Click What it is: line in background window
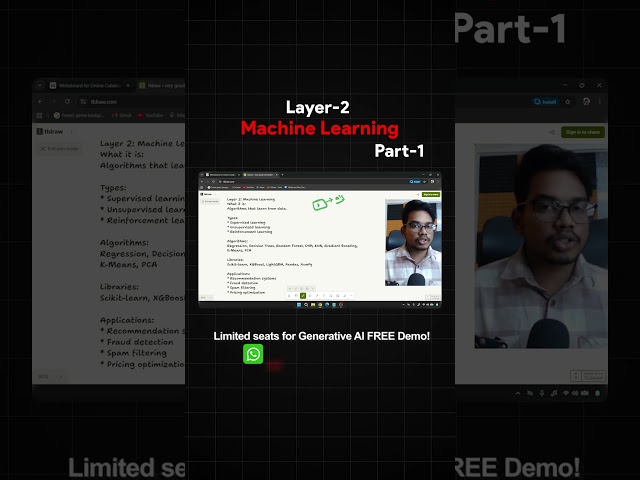 pos(122,154)
